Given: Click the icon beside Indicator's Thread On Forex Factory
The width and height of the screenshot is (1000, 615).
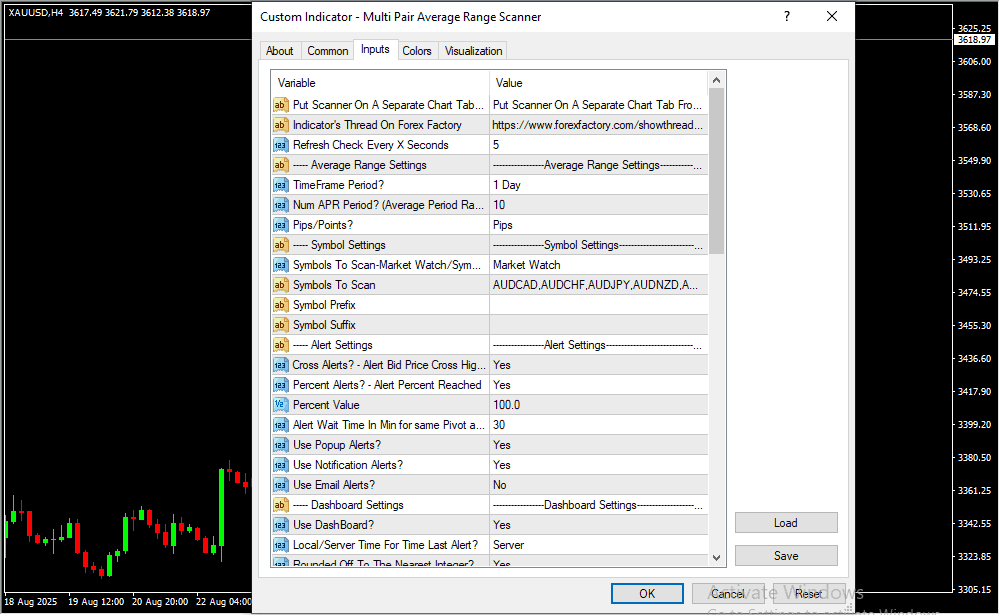Looking at the screenshot, I should coord(280,125).
